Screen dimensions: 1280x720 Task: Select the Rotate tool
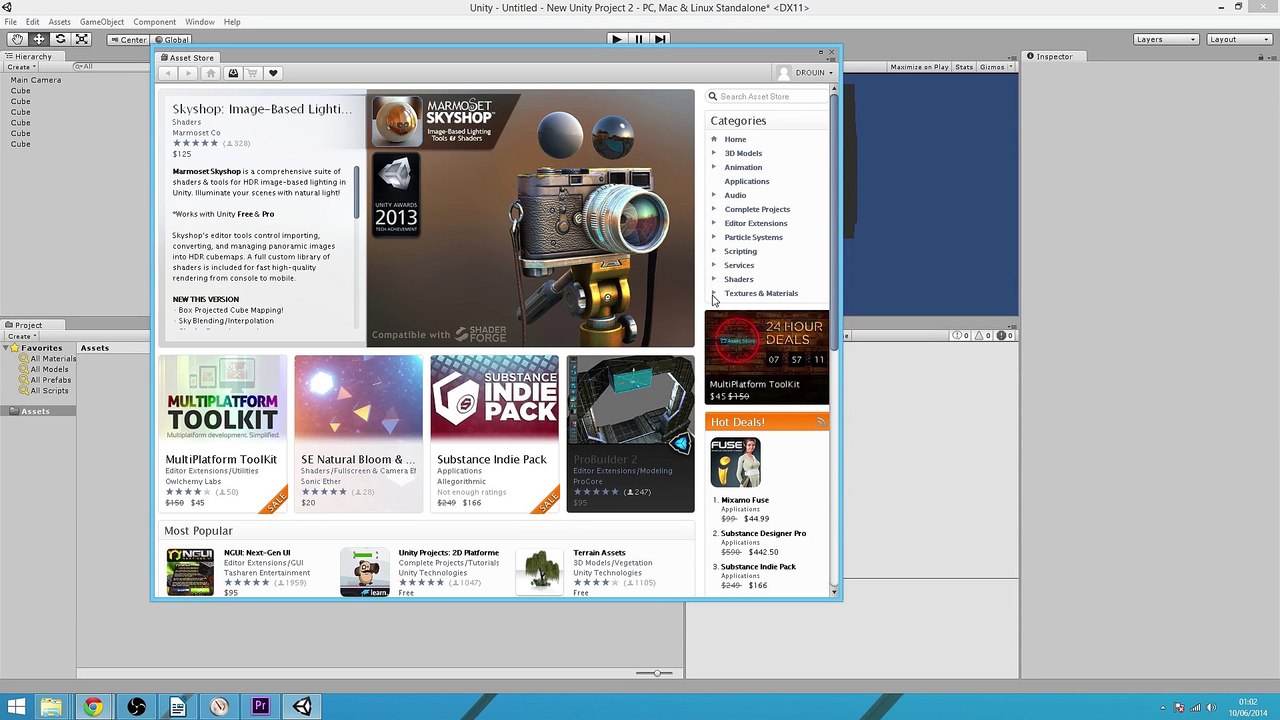(x=60, y=39)
